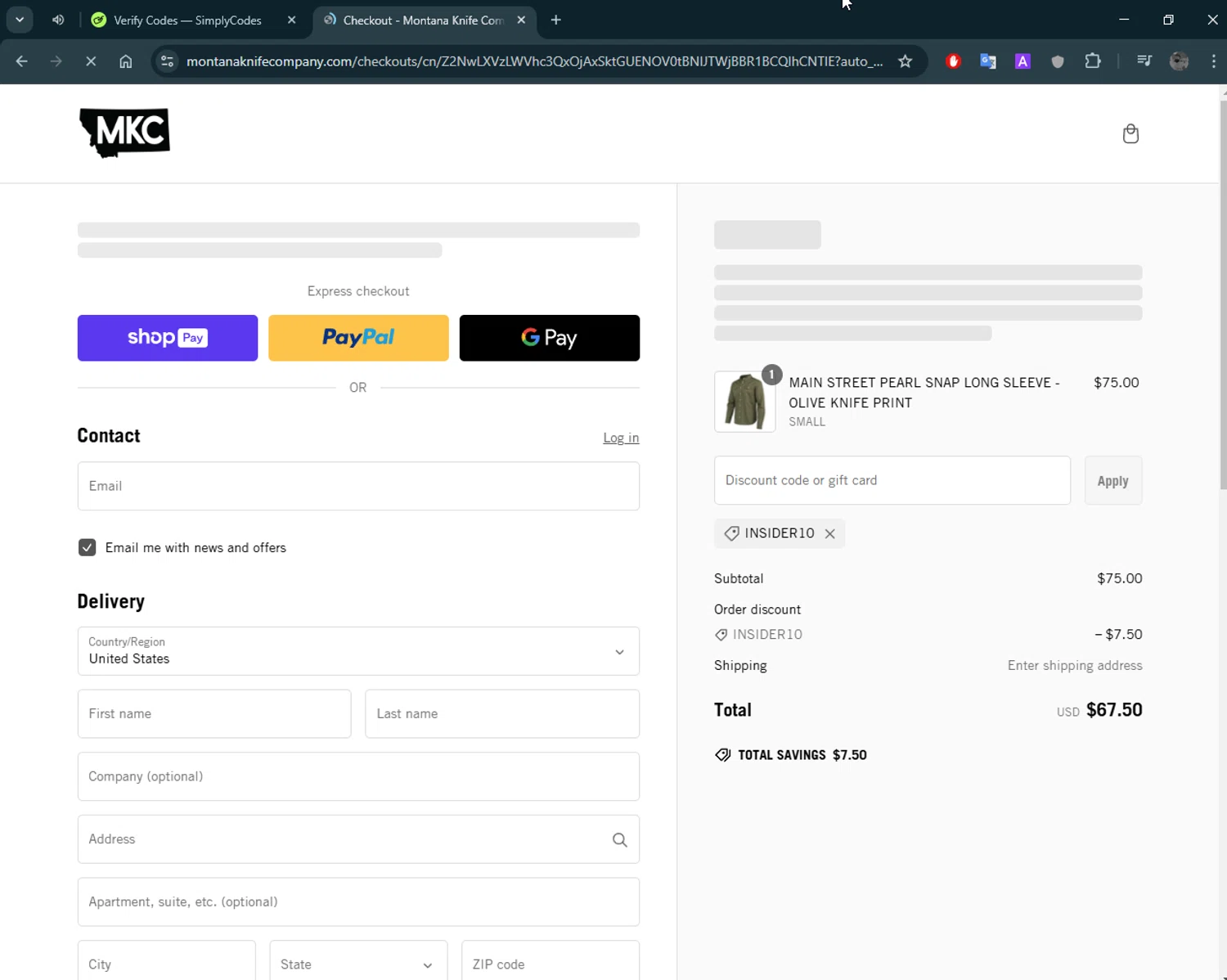Viewport: 1227px width, 980px height.
Task: Click the Delivery heading
Action: tap(111, 601)
